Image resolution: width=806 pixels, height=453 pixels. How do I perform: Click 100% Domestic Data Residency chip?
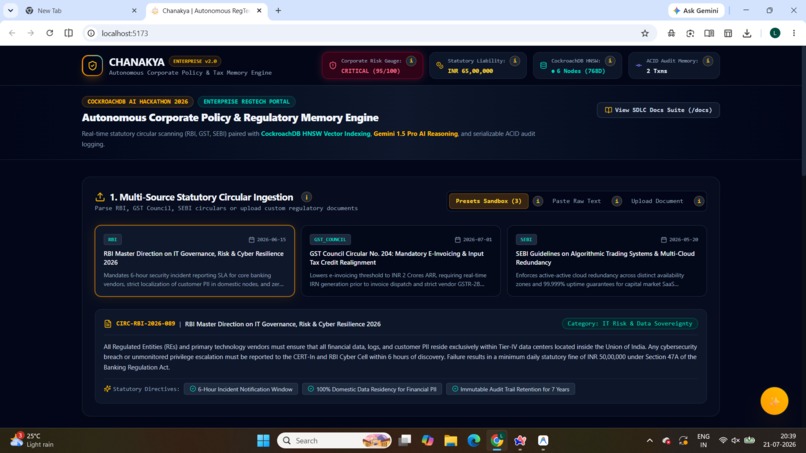pos(372,389)
